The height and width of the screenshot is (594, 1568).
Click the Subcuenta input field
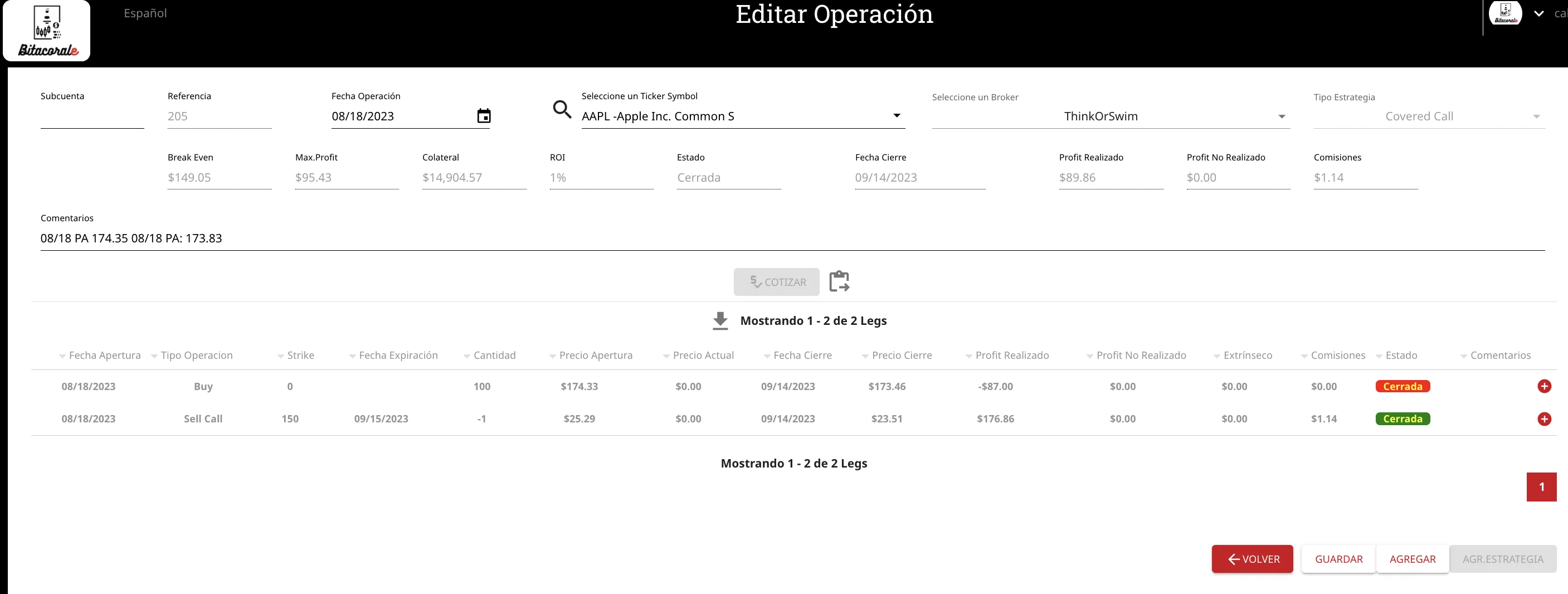(x=92, y=116)
